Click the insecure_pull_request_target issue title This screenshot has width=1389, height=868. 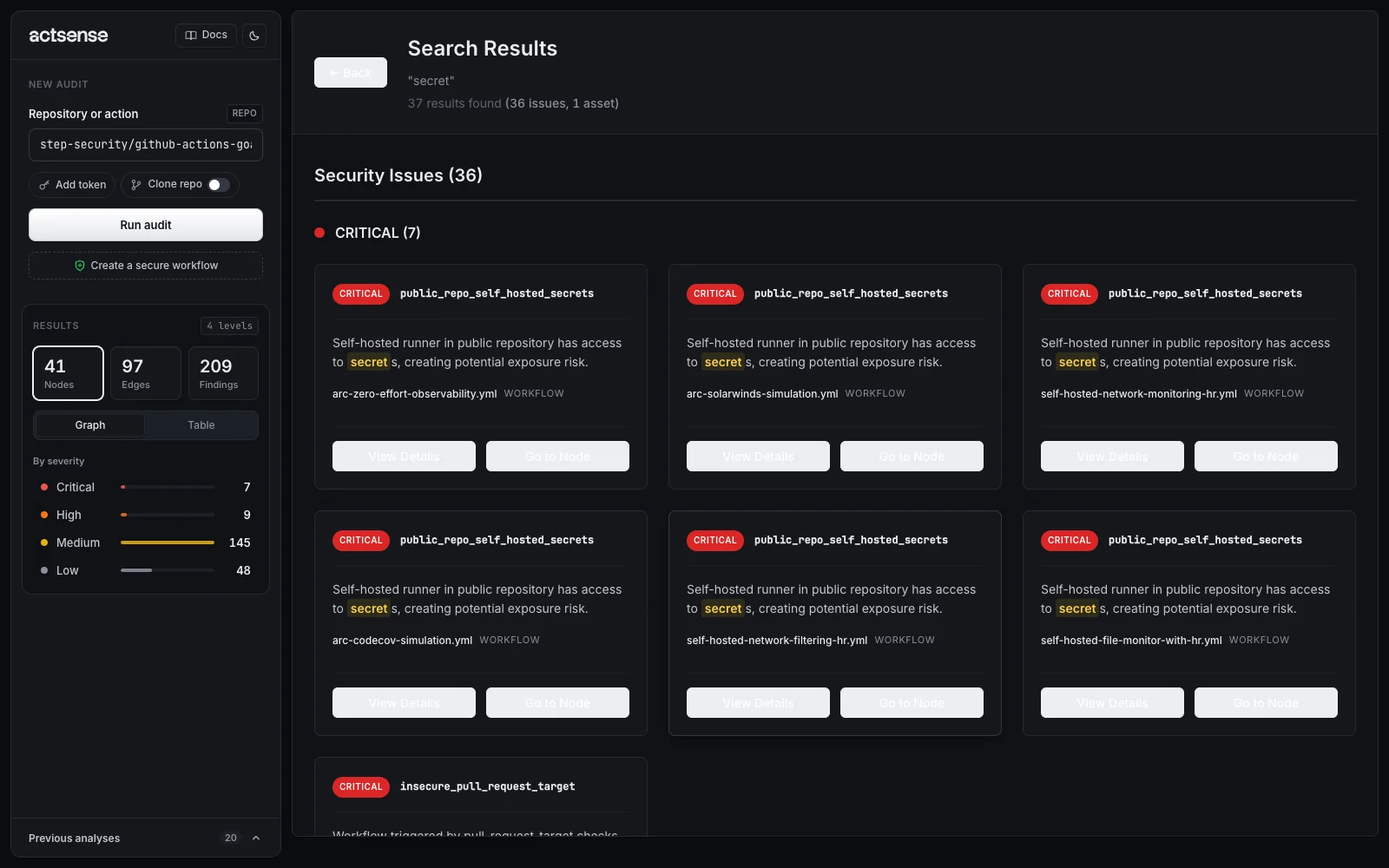pyautogui.click(x=487, y=786)
